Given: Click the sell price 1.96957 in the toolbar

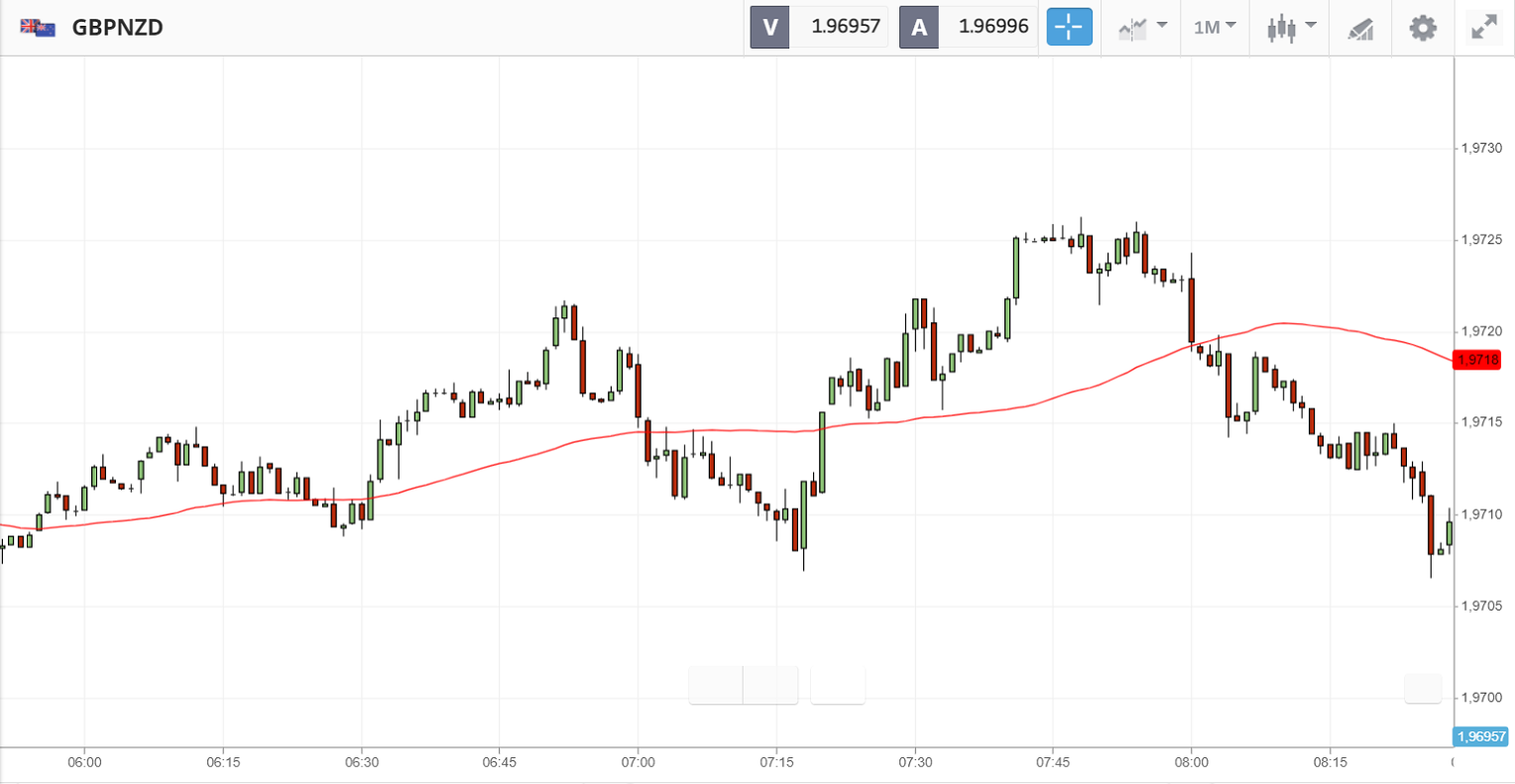Looking at the screenshot, I should coord(845,27).
